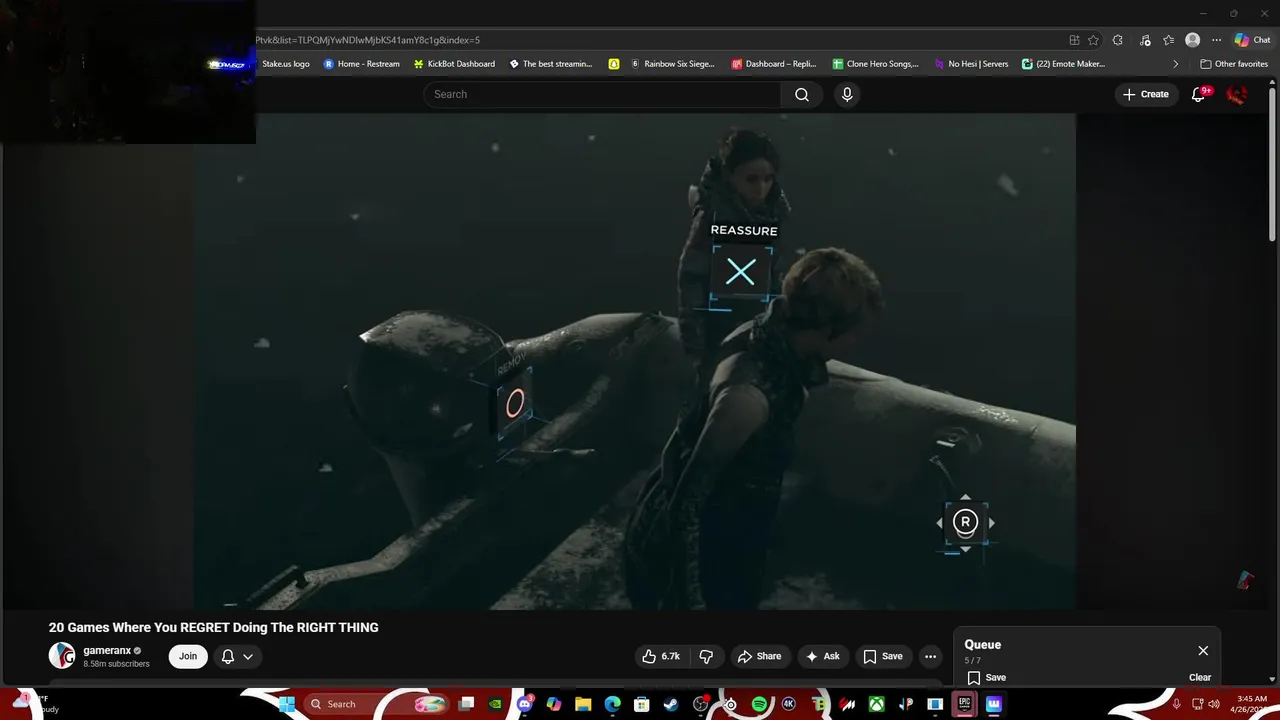Click into the YouTube Search box
Viewport: 1280px width, 720px height.
tap(602, 94)
